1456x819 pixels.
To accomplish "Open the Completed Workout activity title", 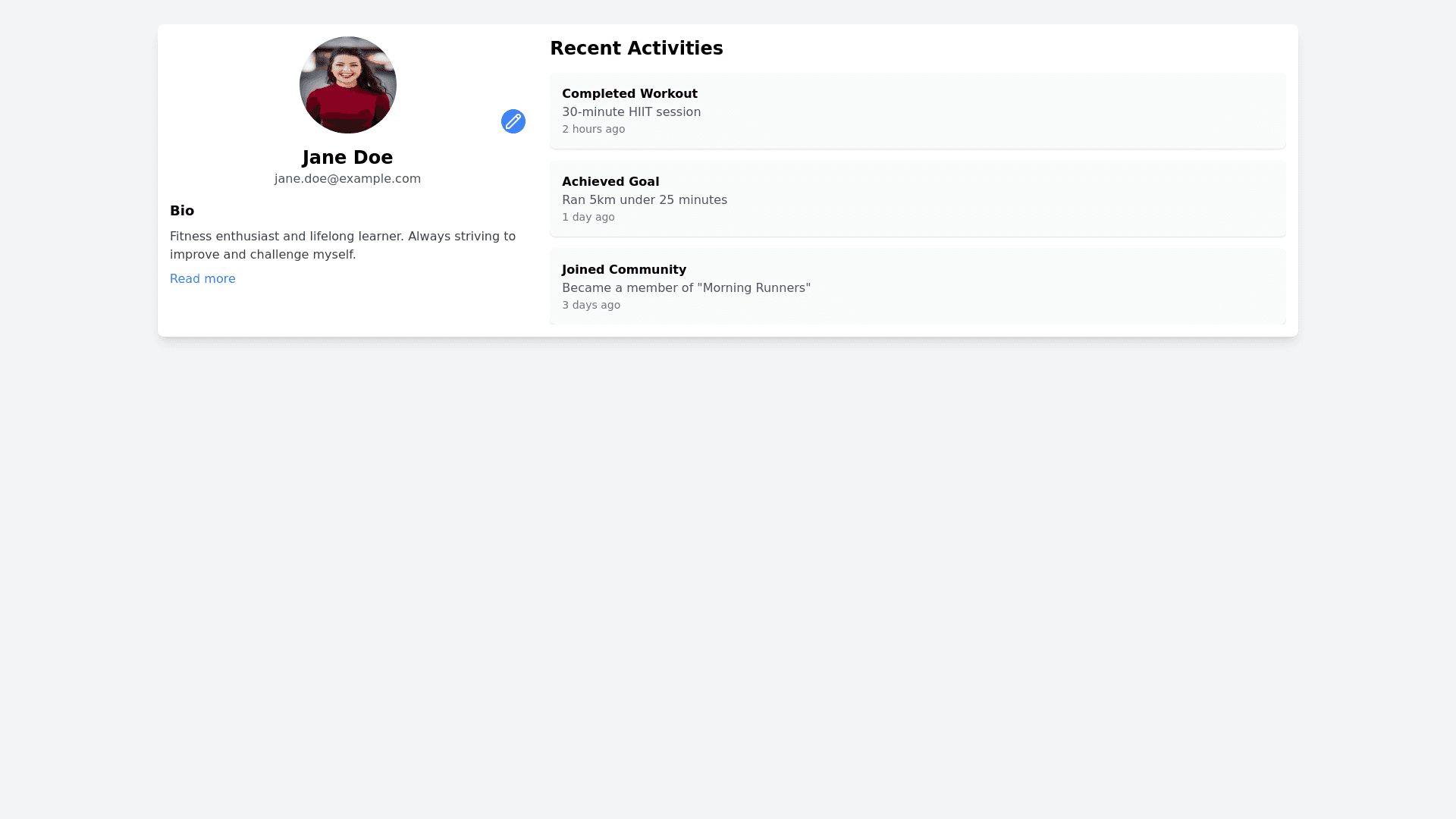I will (629, 94).
